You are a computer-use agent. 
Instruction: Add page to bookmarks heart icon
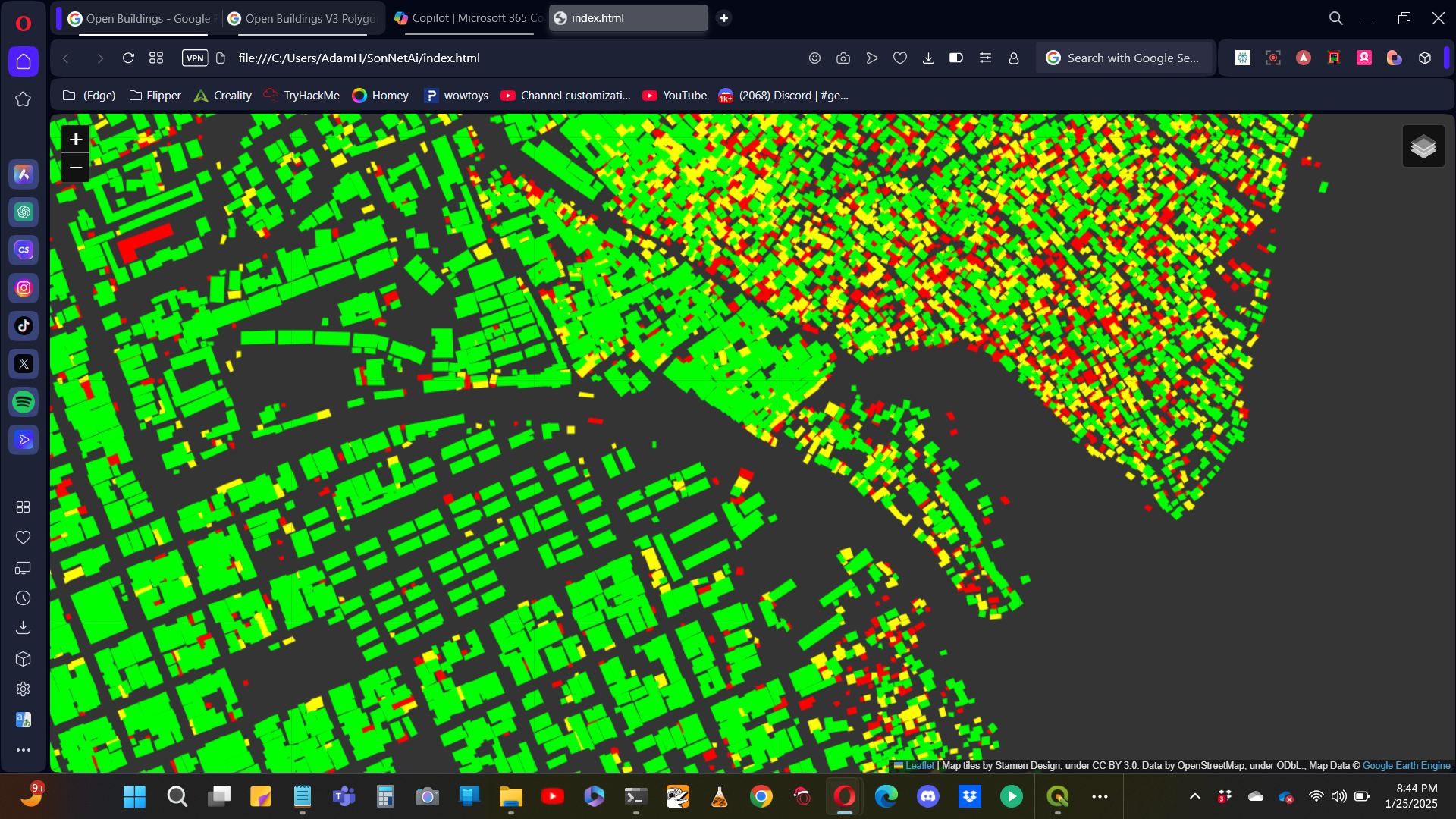coord(899,58)
